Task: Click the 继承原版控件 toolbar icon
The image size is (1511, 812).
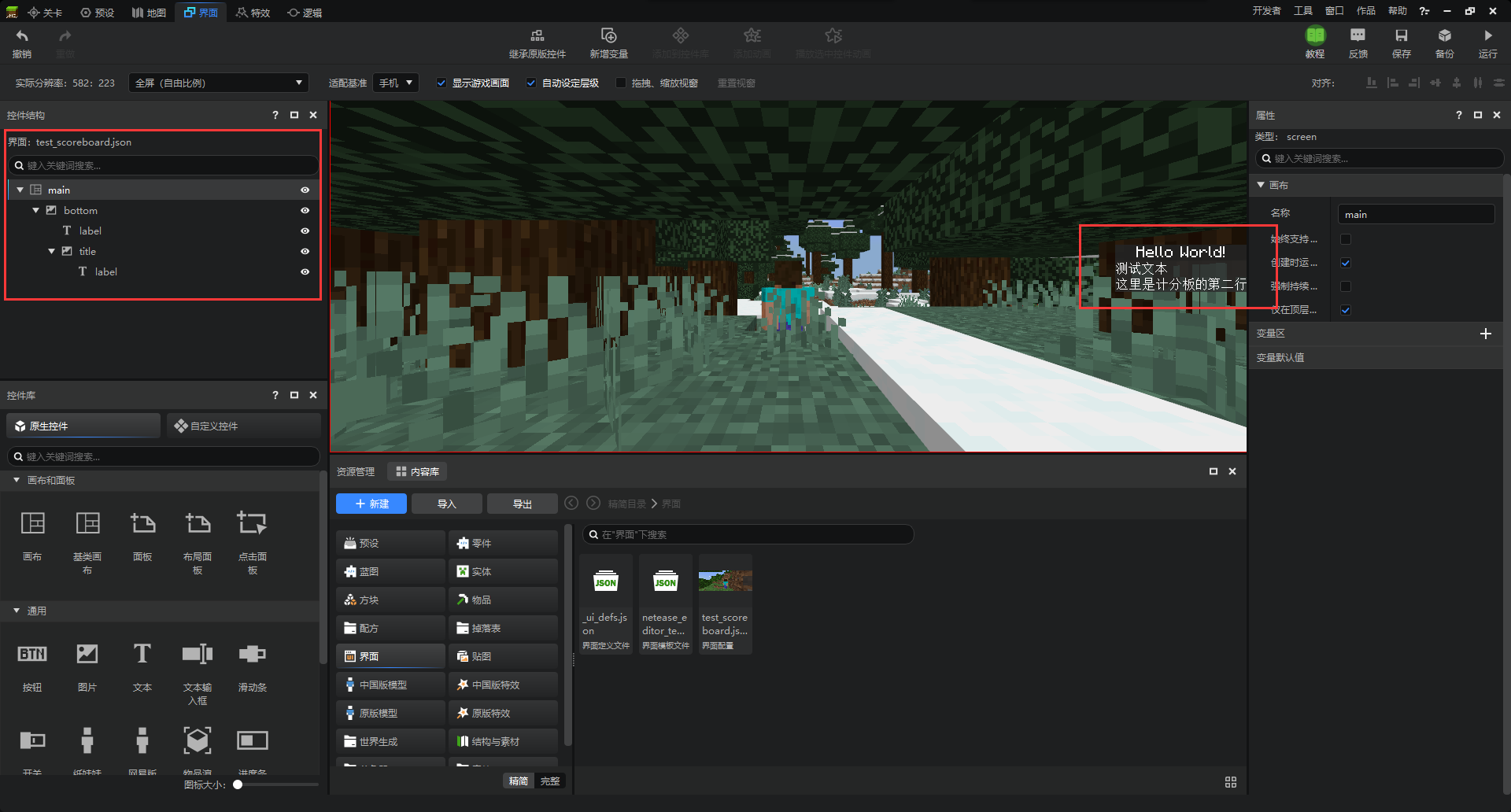Action: (x=538, y=35)
